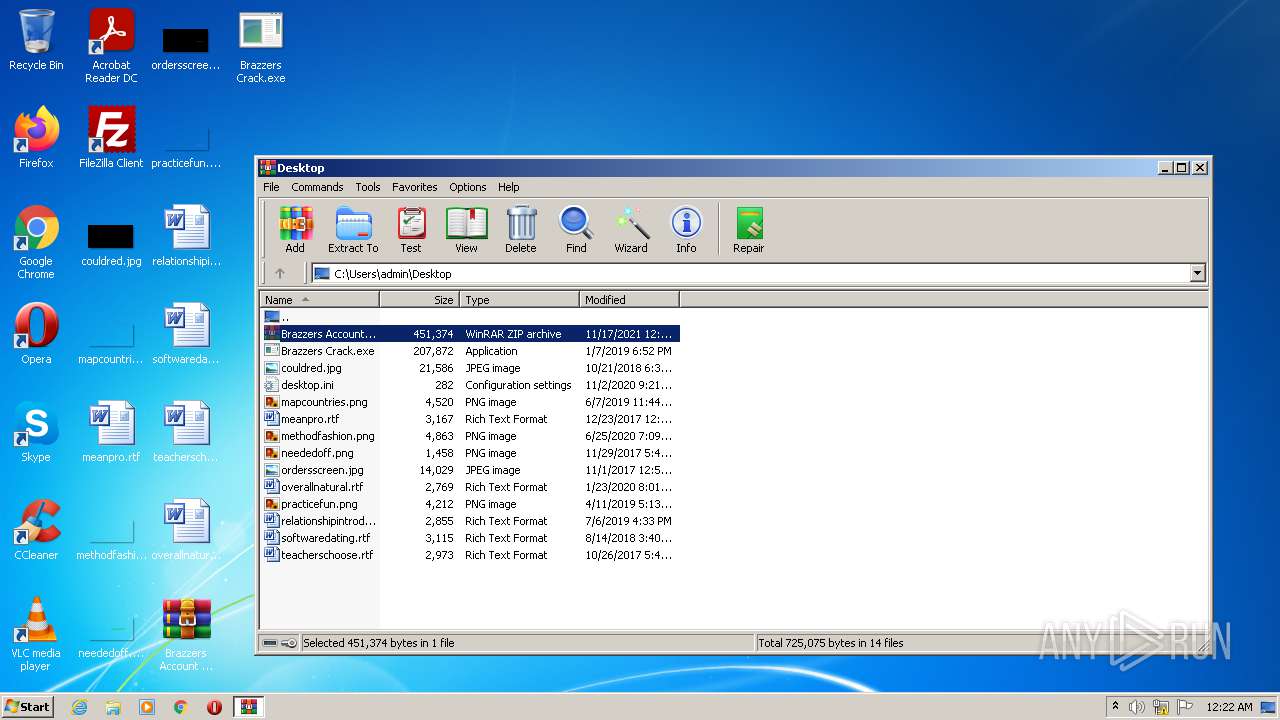1280x720 pixels.
Task: Click the Repair toolbar icon
Action: (748, 230)
